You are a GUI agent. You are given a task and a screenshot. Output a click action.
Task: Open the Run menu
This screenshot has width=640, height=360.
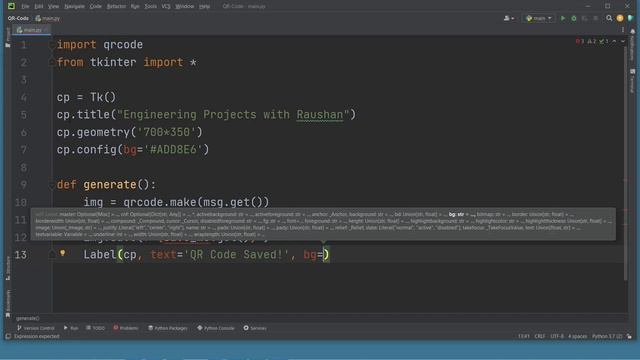point(135,7)
